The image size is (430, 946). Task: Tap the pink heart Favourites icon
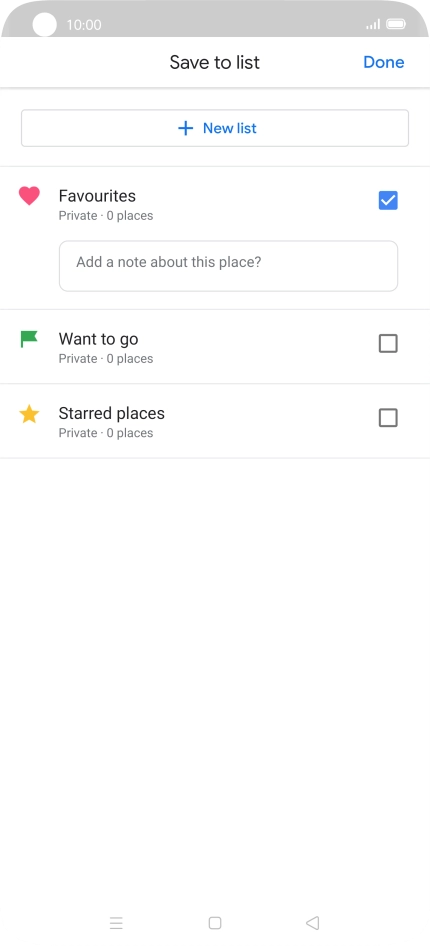coord(29,196)
